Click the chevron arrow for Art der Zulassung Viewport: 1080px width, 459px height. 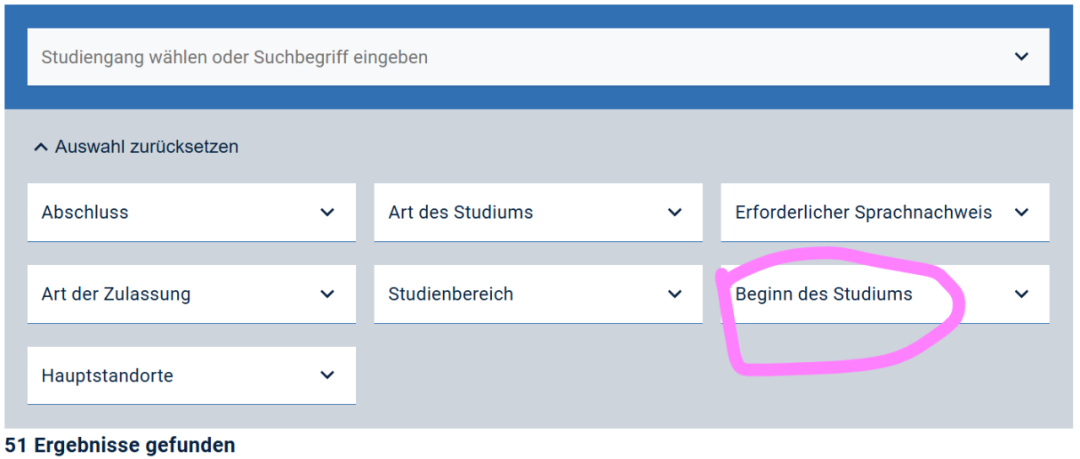pos(327,294)
